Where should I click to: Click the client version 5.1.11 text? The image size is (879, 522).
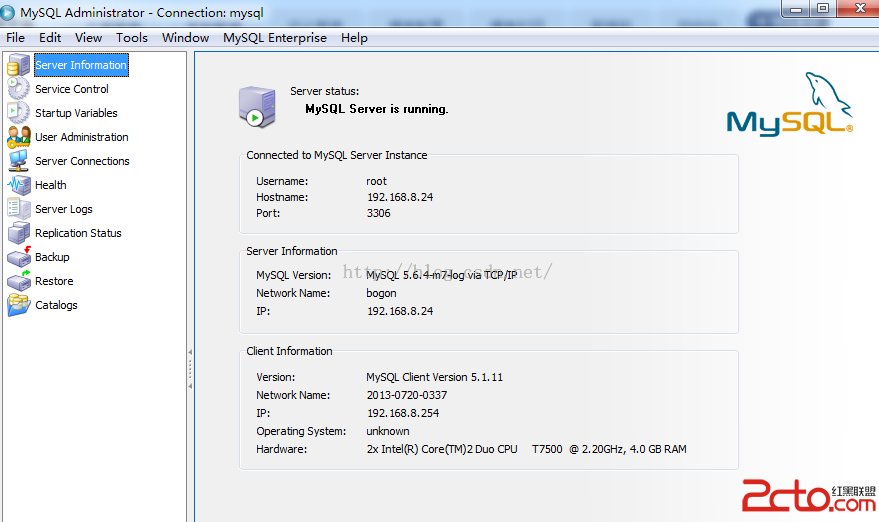pyautogui.click(x=434, y=377)
